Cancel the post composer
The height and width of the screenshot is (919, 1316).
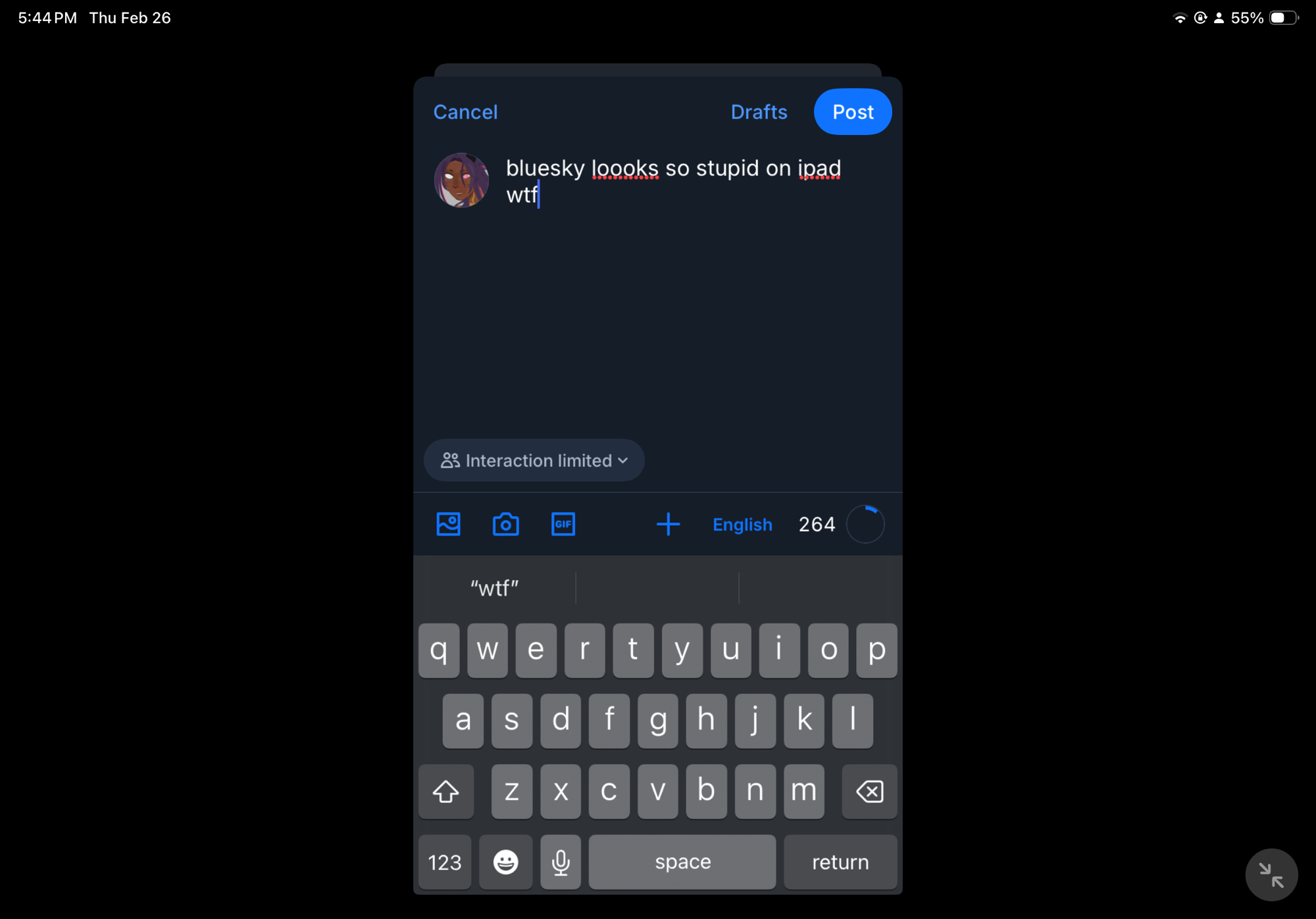[465, 112]
